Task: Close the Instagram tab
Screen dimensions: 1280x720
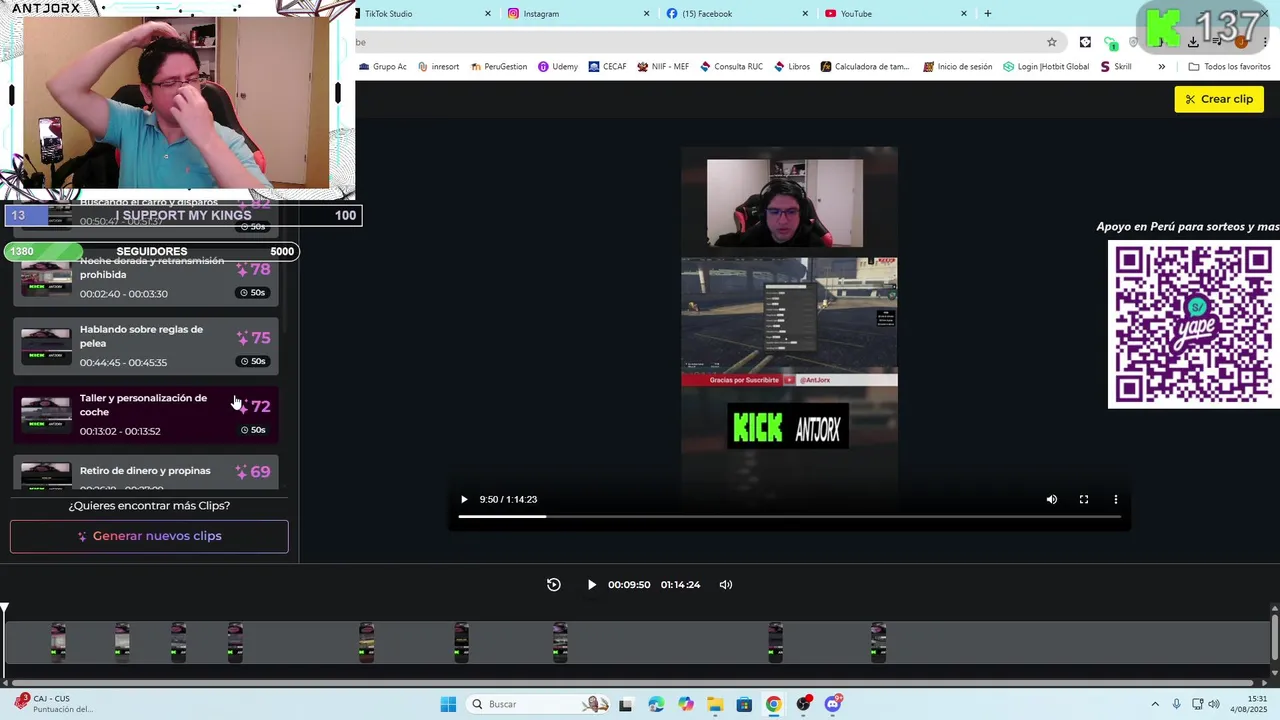Action: pos(646,14)
